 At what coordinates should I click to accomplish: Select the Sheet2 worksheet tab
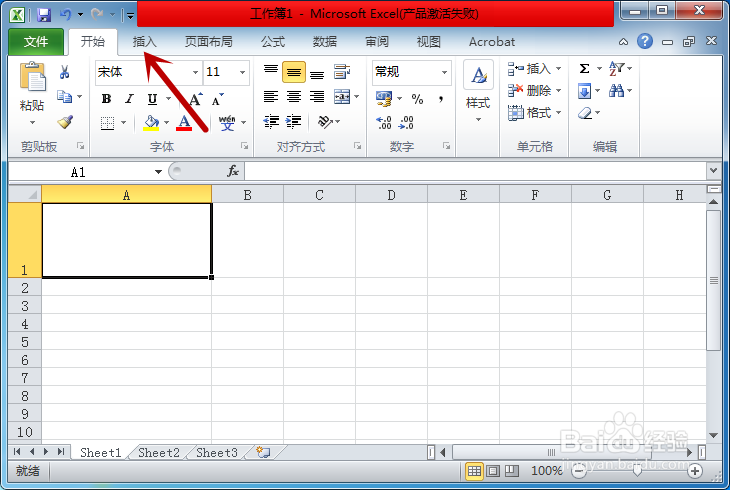159,452
